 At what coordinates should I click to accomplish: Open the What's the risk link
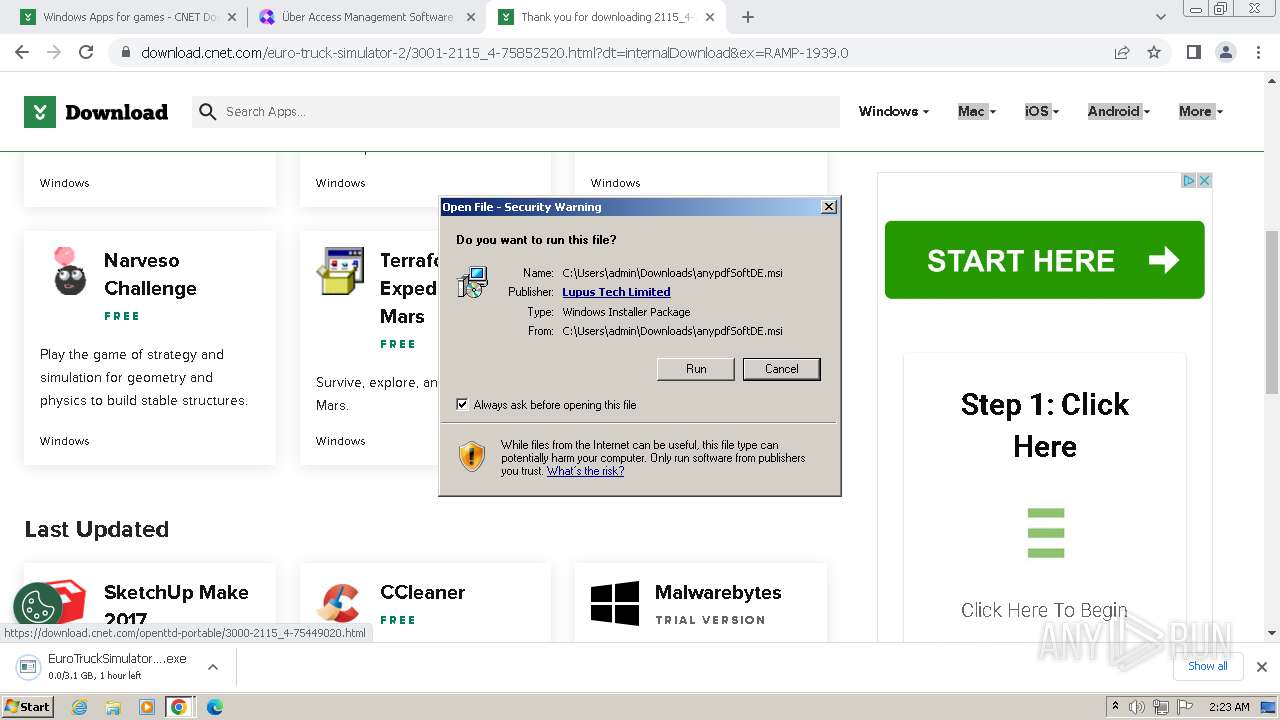(x=585, y=471)
